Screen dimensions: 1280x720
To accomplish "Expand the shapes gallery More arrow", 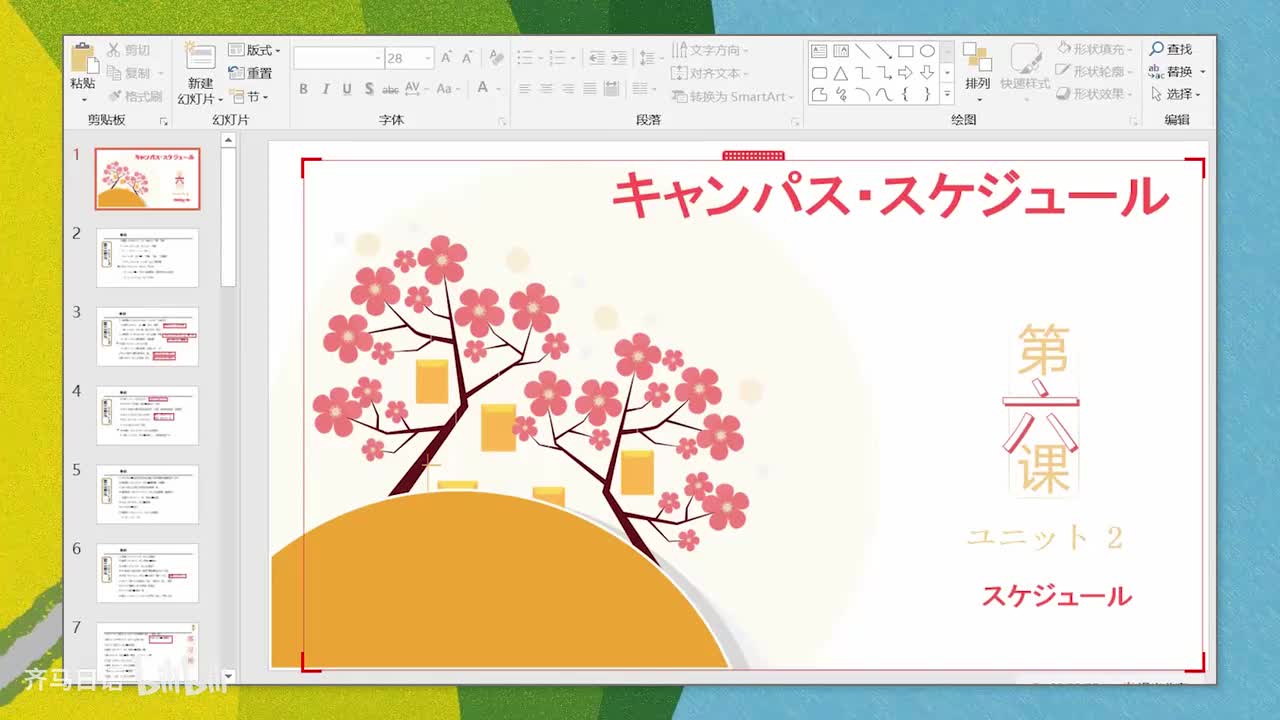I will click(947, 95).
